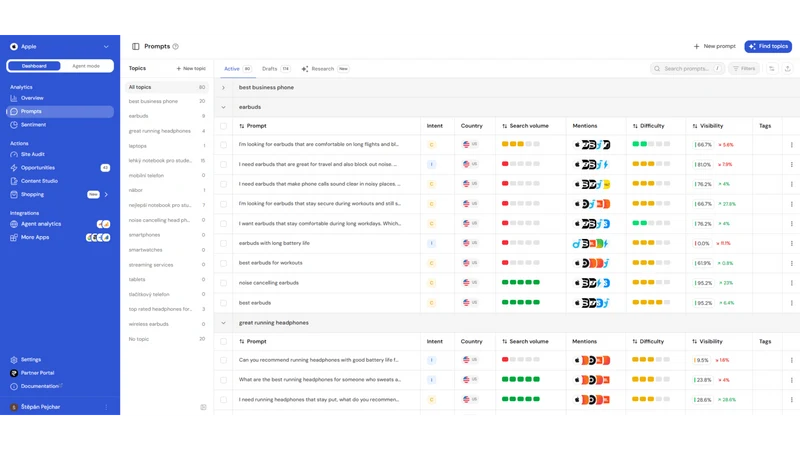Tick the select-all checkbox in earbuds table header
The image size is (800, 450).
pyautogui.click(x=223, y=126)
